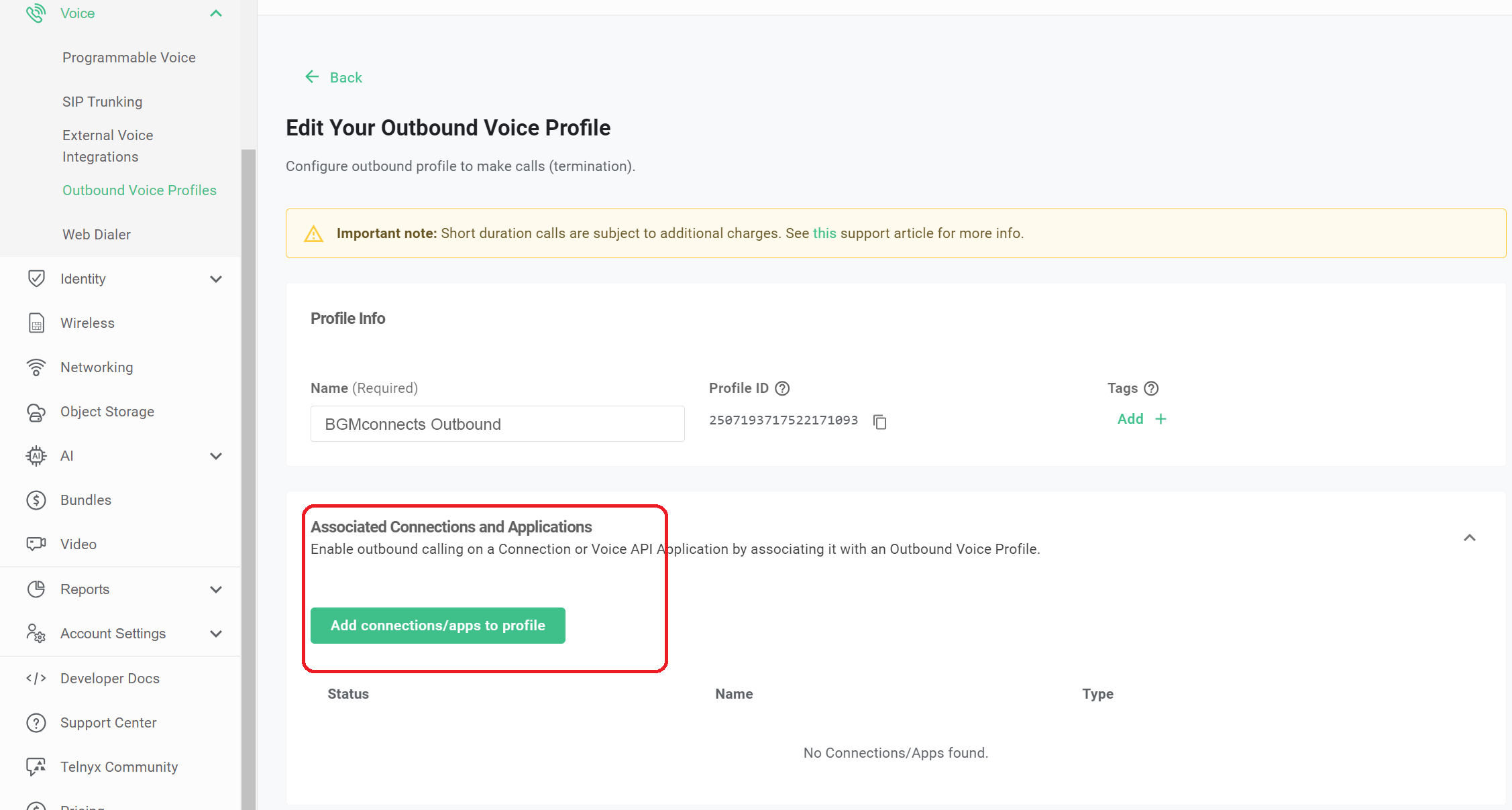Image resolution: width=1512 pixels, height=810 pixels.
Task: Click the Developer Docs code icon
Action: [36, 678]
